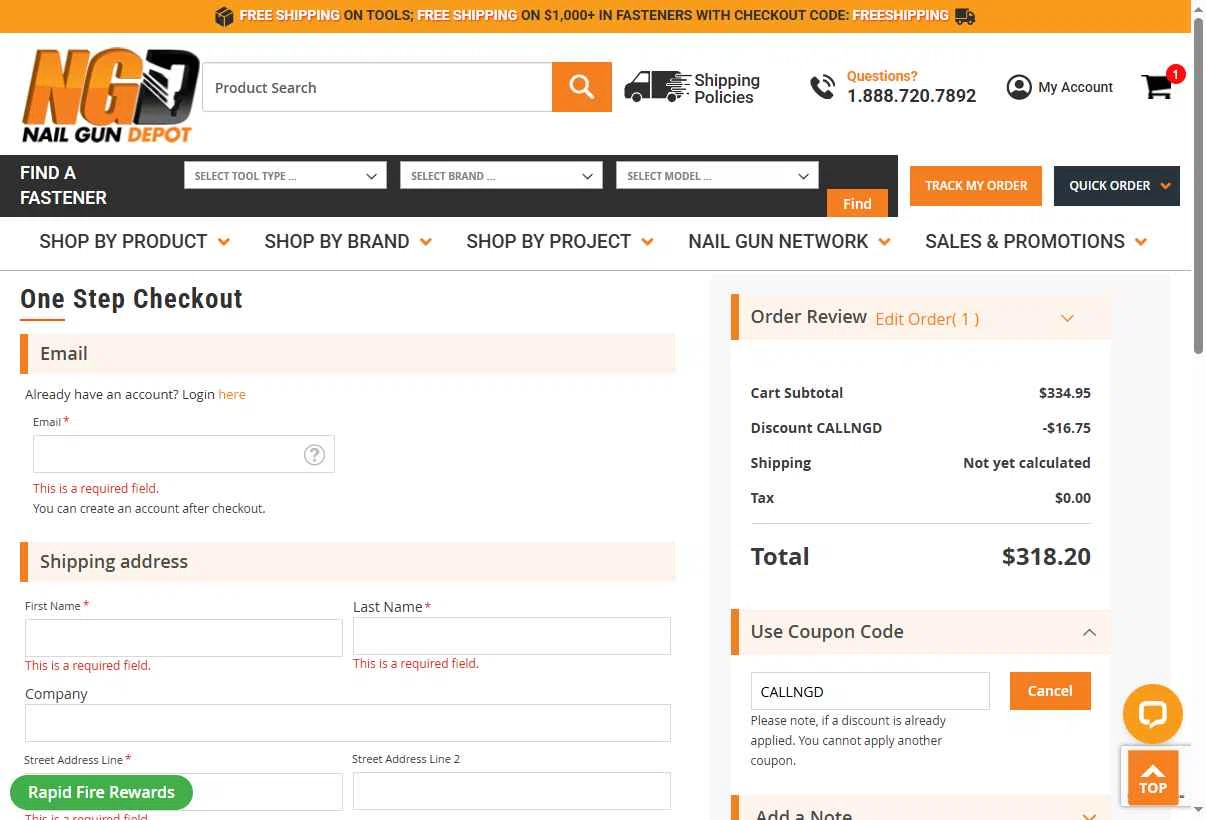Viewport: 1206px width, 820px height.
Task: Click the Email input field
Action: (x=184, y=454)
